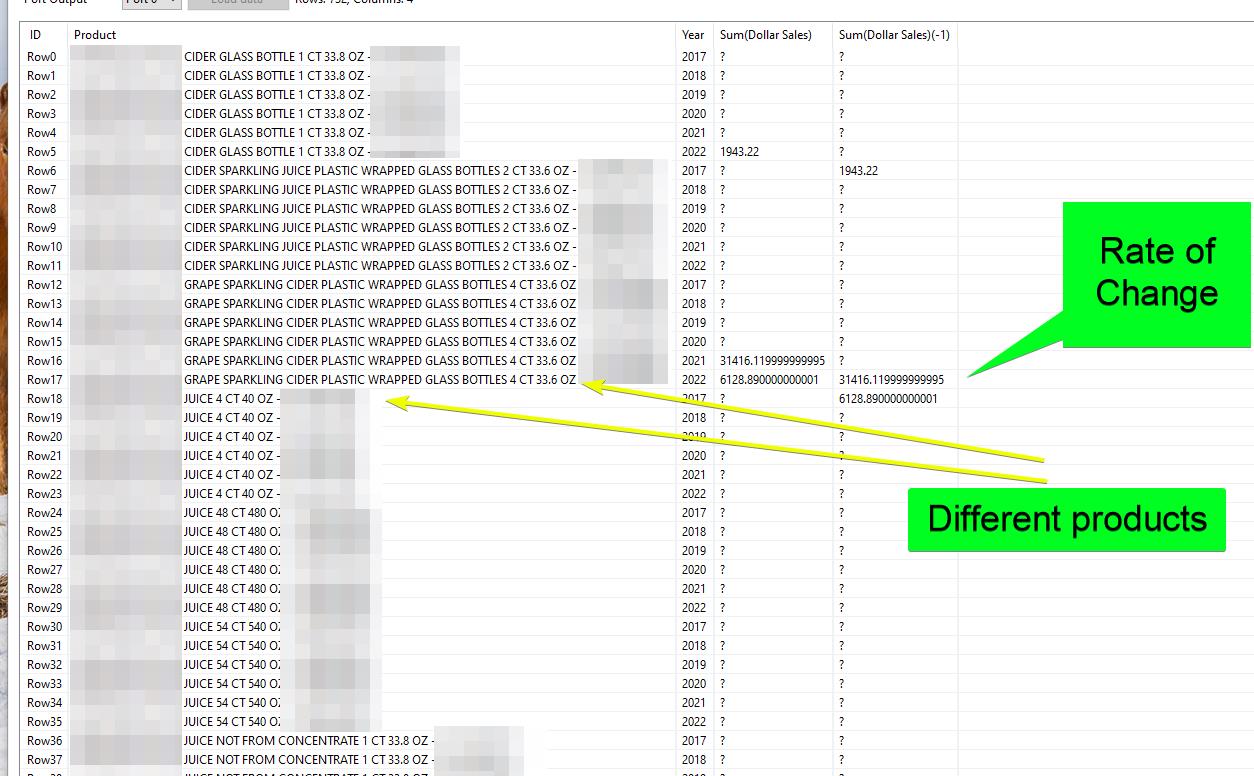
Task: Select the Row5 ID cell
Action: tap(42, 152)
